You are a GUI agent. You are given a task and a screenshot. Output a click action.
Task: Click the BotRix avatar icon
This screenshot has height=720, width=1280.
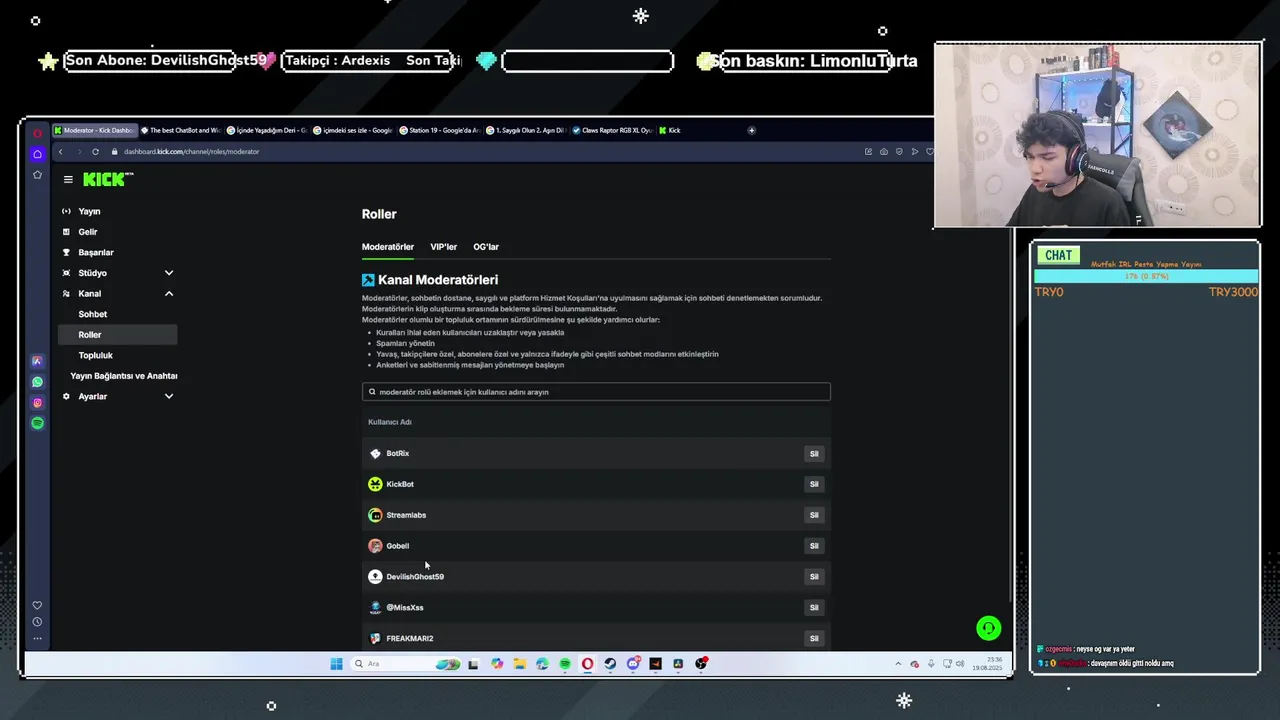point(375,453)
